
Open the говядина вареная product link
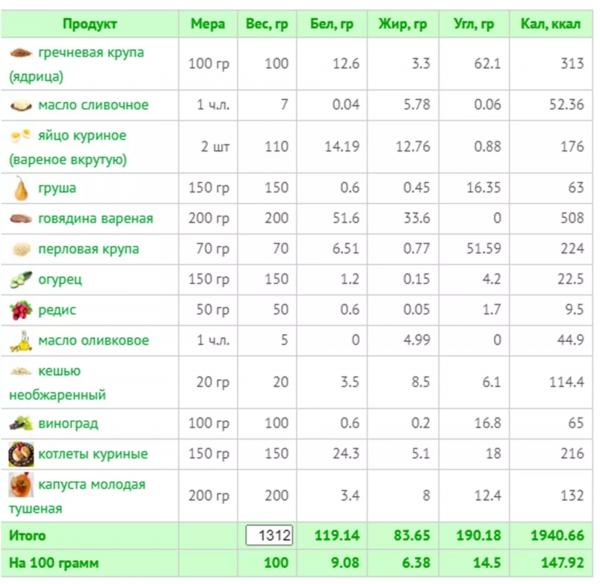[96, 219]
